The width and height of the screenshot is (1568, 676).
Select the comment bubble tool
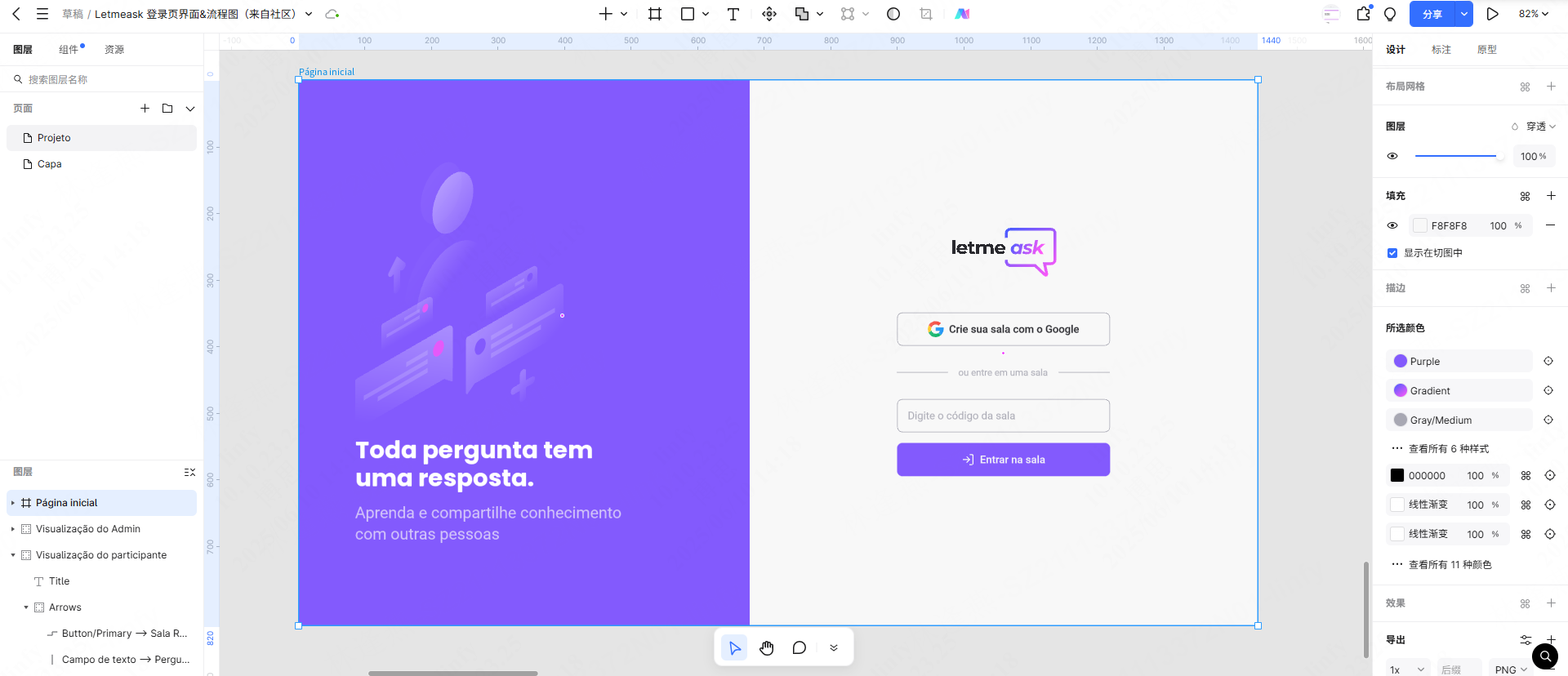799,647
